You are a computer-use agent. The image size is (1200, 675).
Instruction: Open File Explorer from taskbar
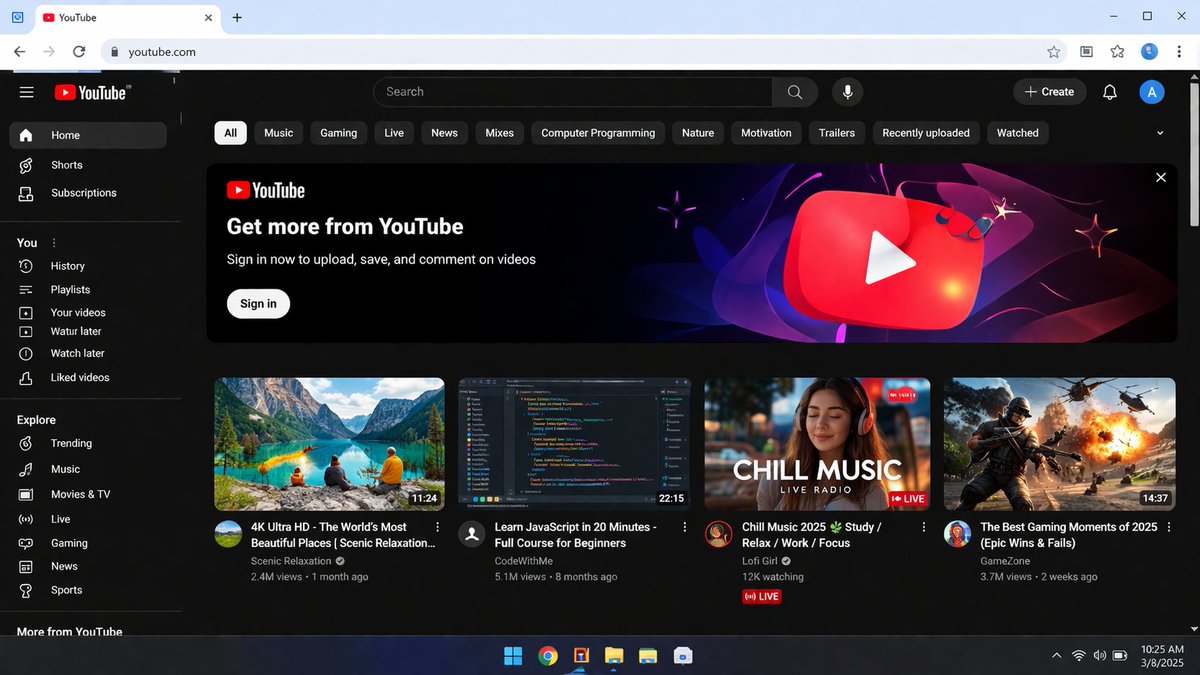(614, 656)
